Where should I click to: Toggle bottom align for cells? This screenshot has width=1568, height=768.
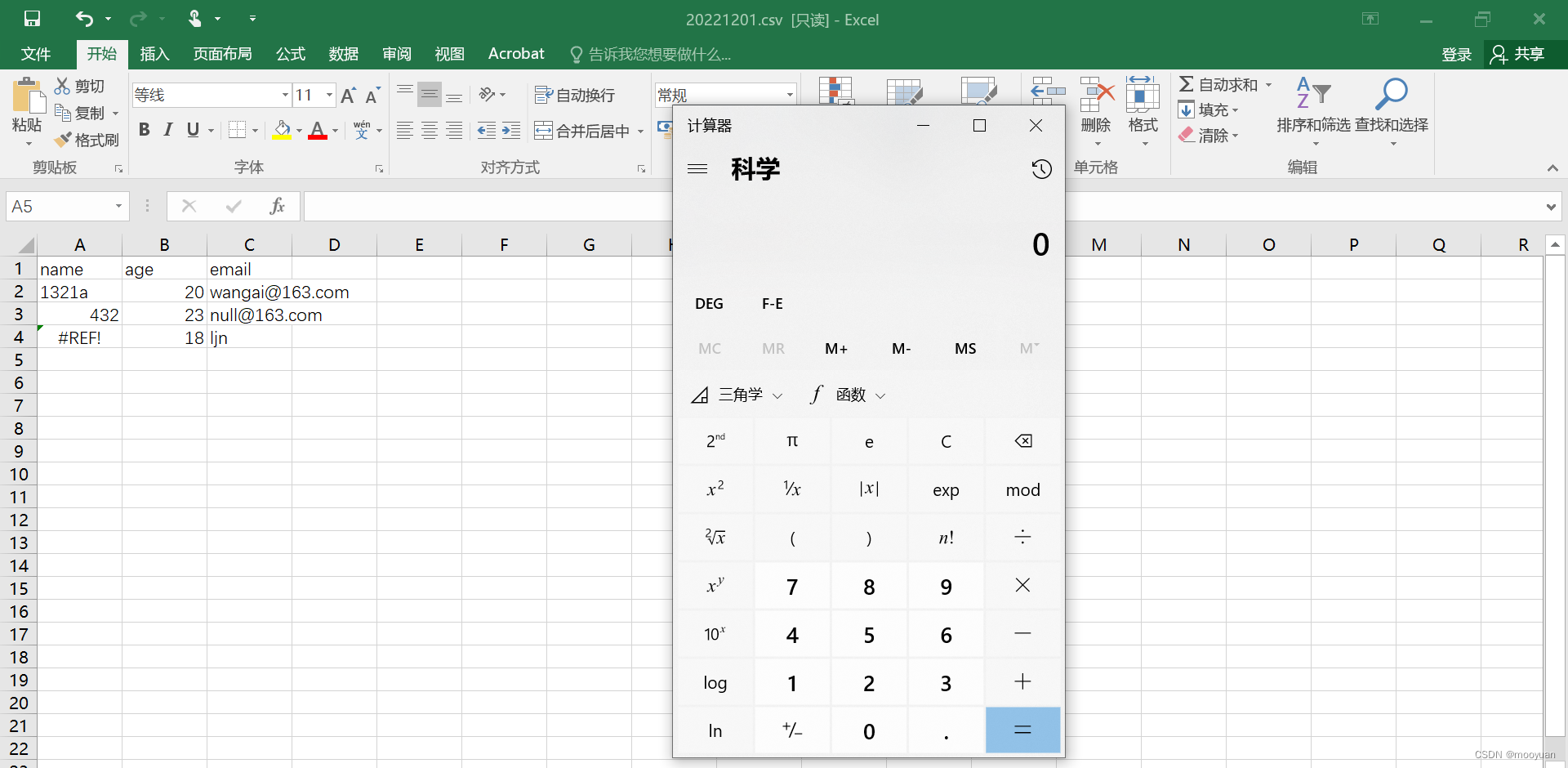click(455, 95)
